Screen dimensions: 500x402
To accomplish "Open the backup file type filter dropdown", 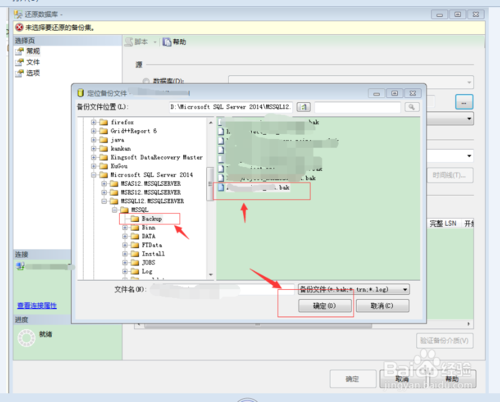I will pos(405,289).
